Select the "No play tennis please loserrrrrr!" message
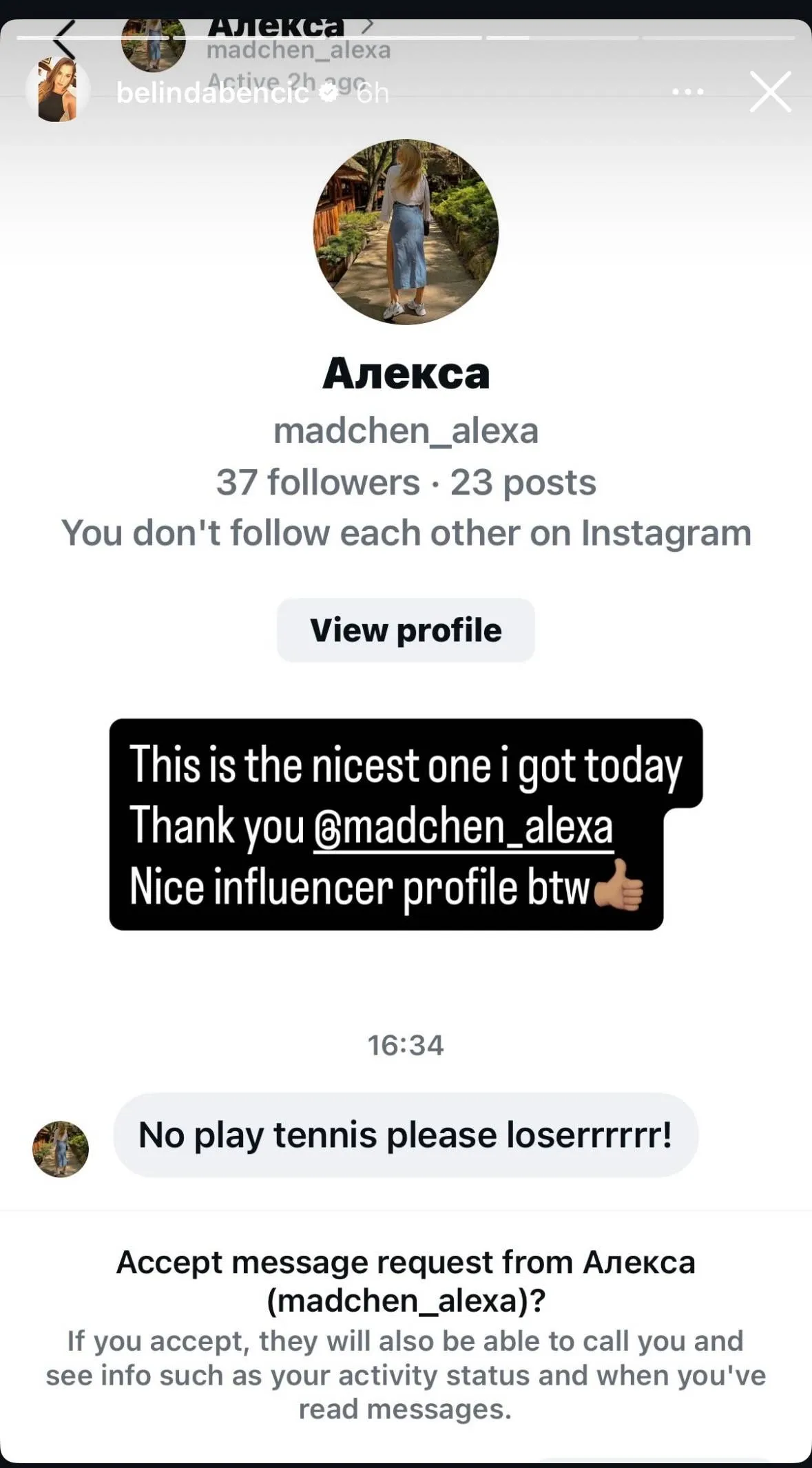 pyautogui.click(x=406, y=1135)
